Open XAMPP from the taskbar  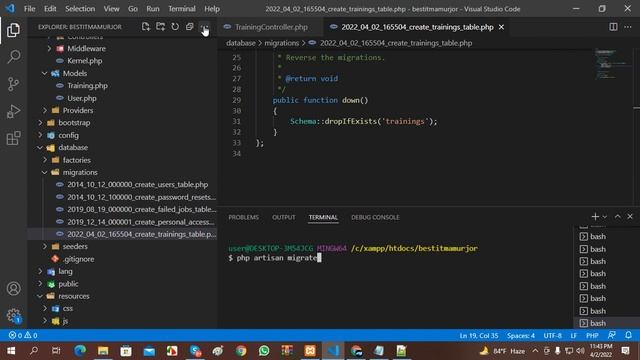coord(310,351)
